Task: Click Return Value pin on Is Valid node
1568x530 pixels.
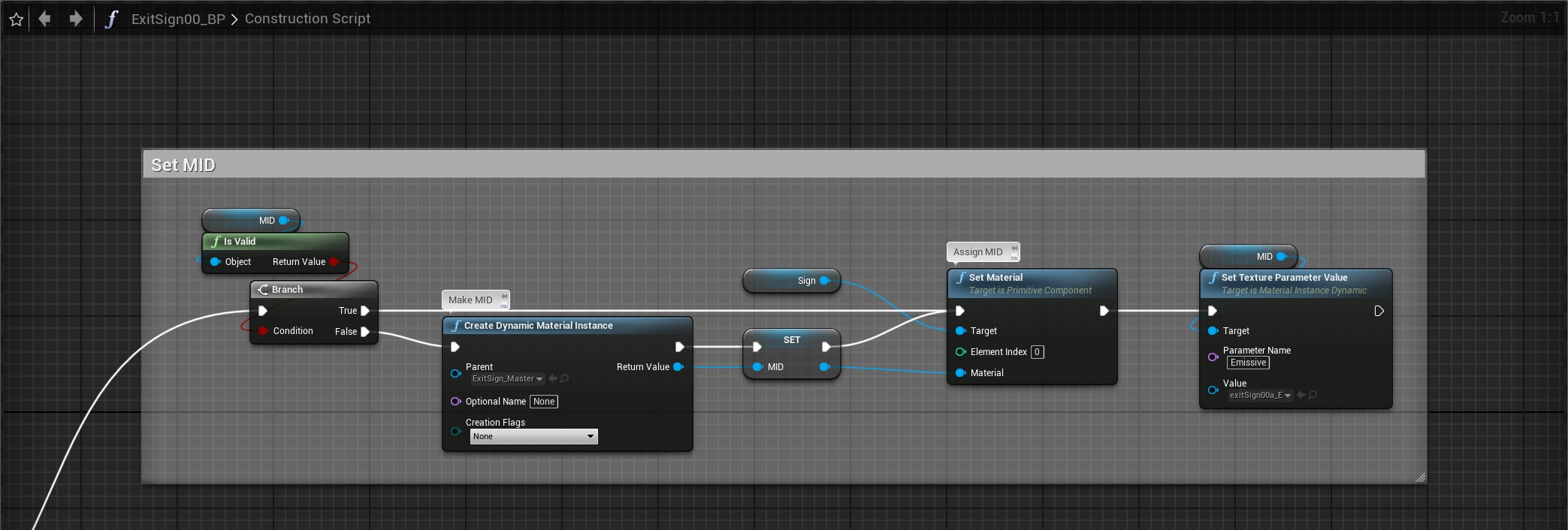Action: (334, 262)
